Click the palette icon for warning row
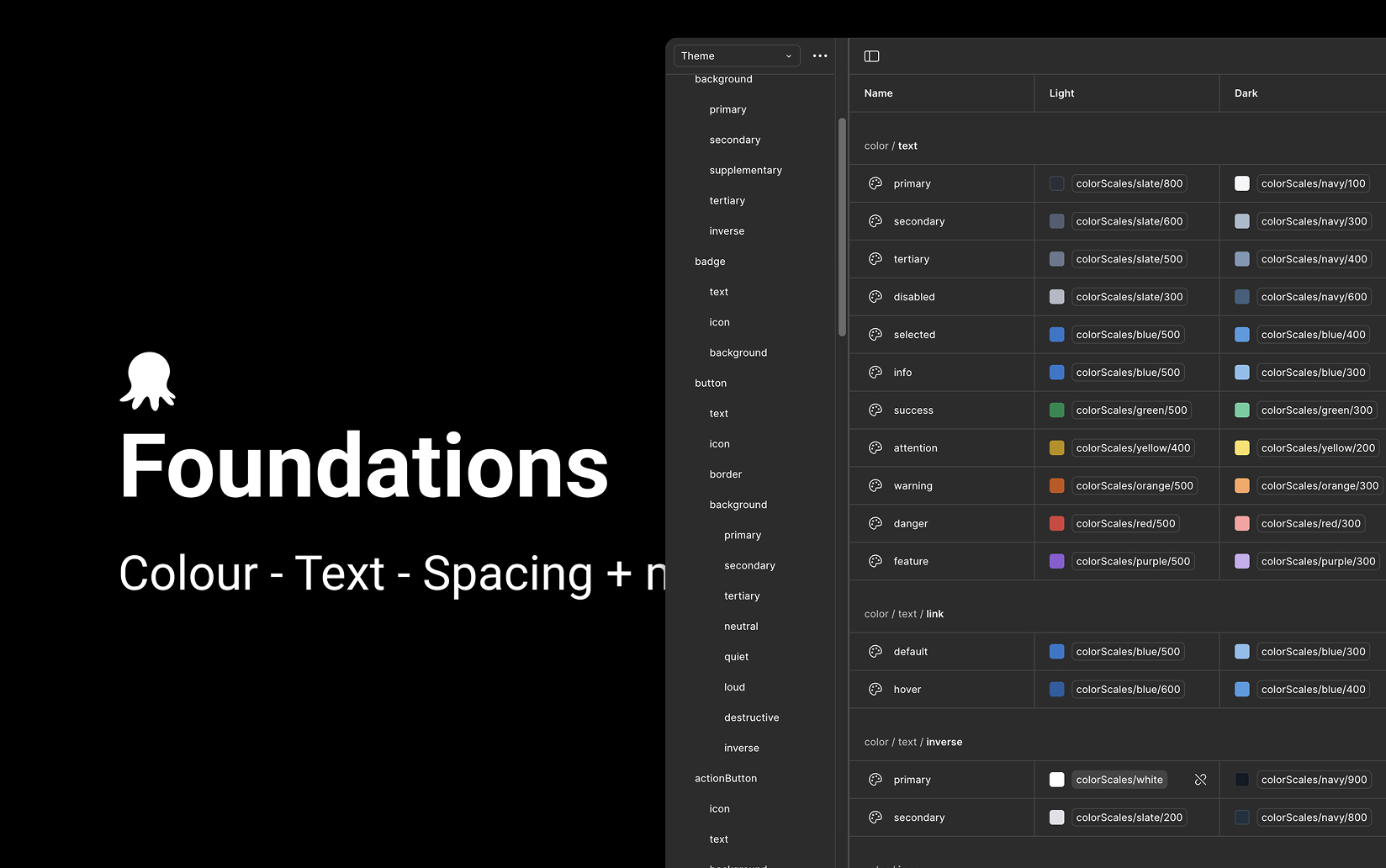 tap(876, 486)
